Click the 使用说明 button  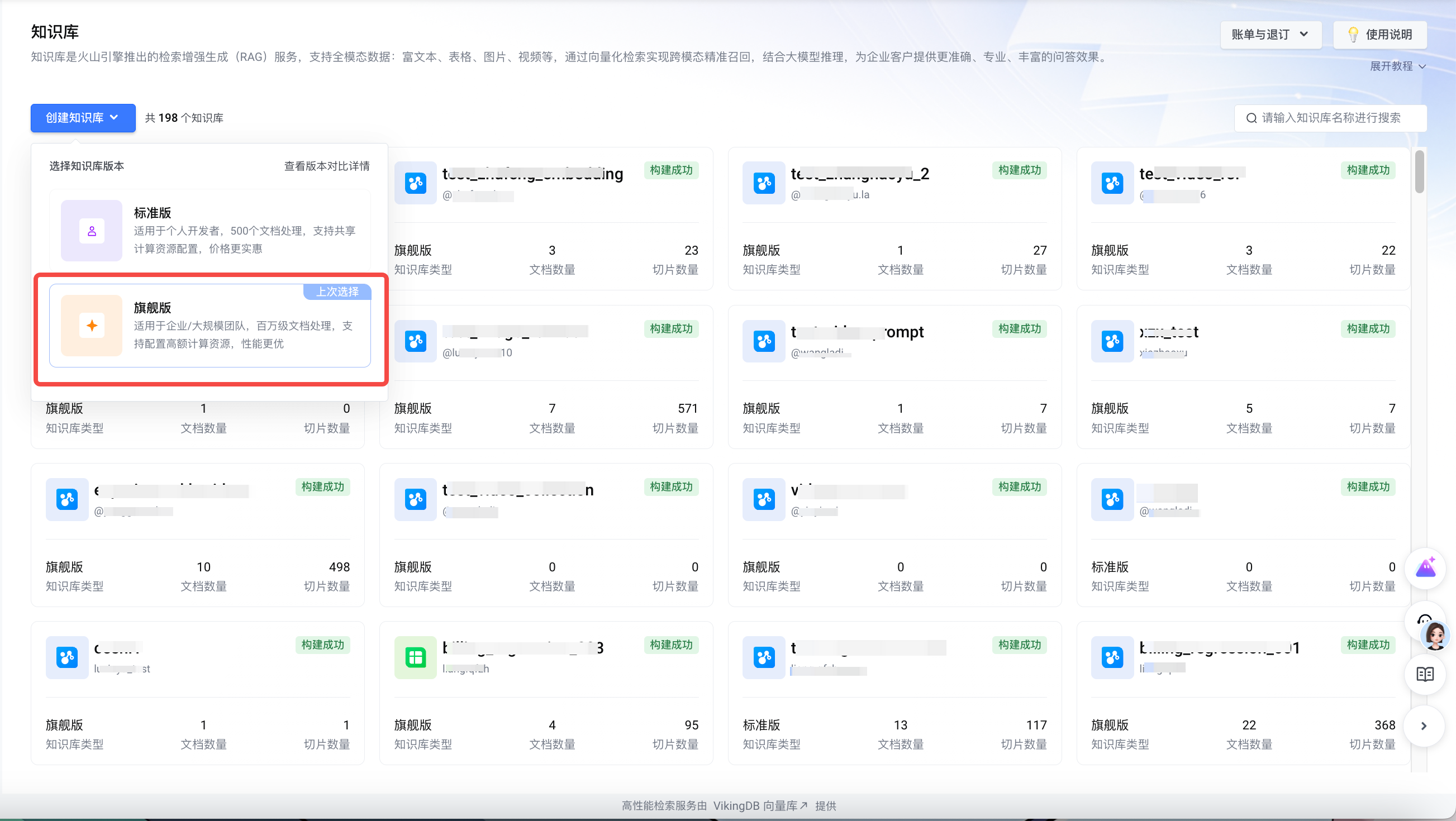[x=1379, y=35]
